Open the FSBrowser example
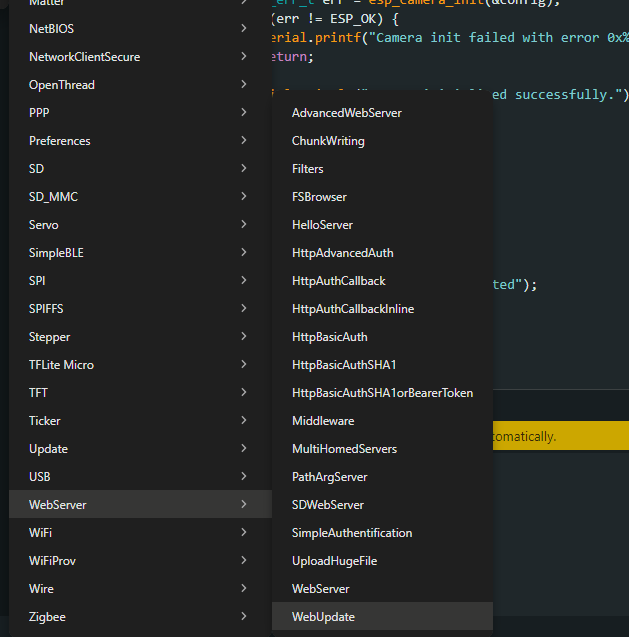The image size is (629, 637). 382,197
